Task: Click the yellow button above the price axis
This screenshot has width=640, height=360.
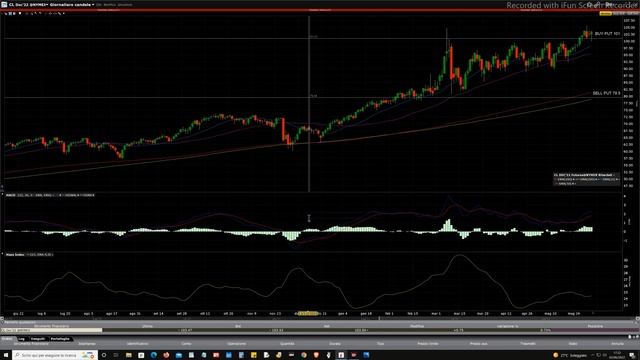Action: [605, 13]
